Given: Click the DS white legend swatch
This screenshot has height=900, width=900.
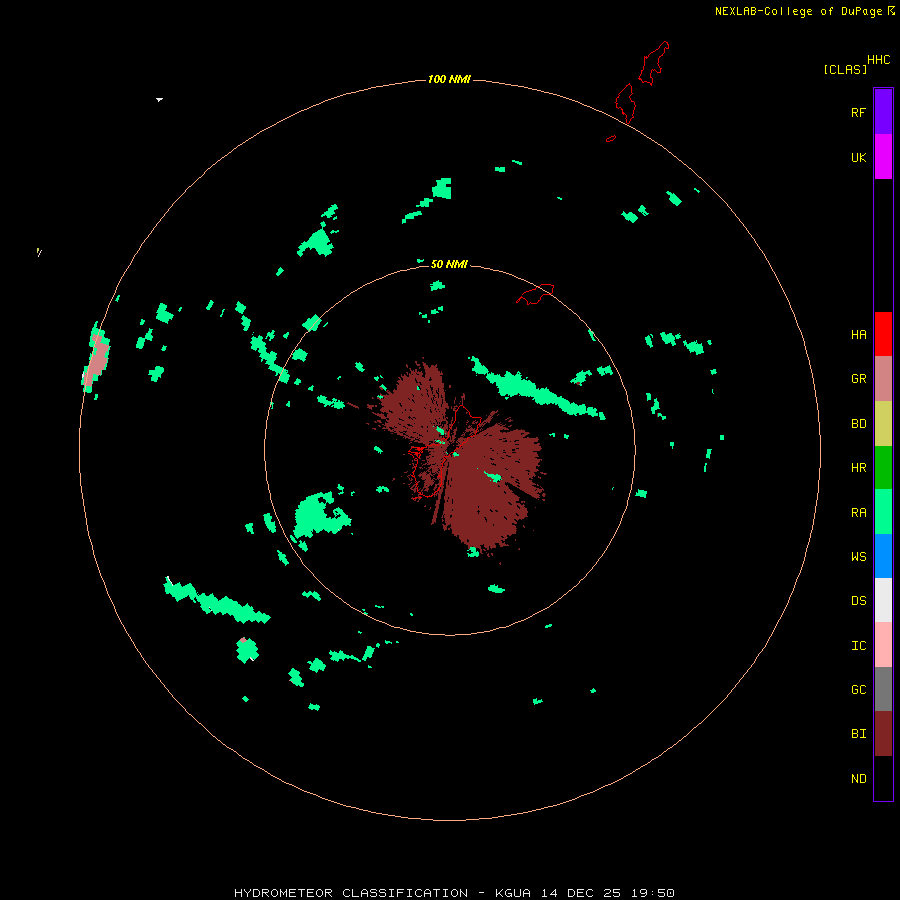Looking at the screenshot, I should click(883, 600).
